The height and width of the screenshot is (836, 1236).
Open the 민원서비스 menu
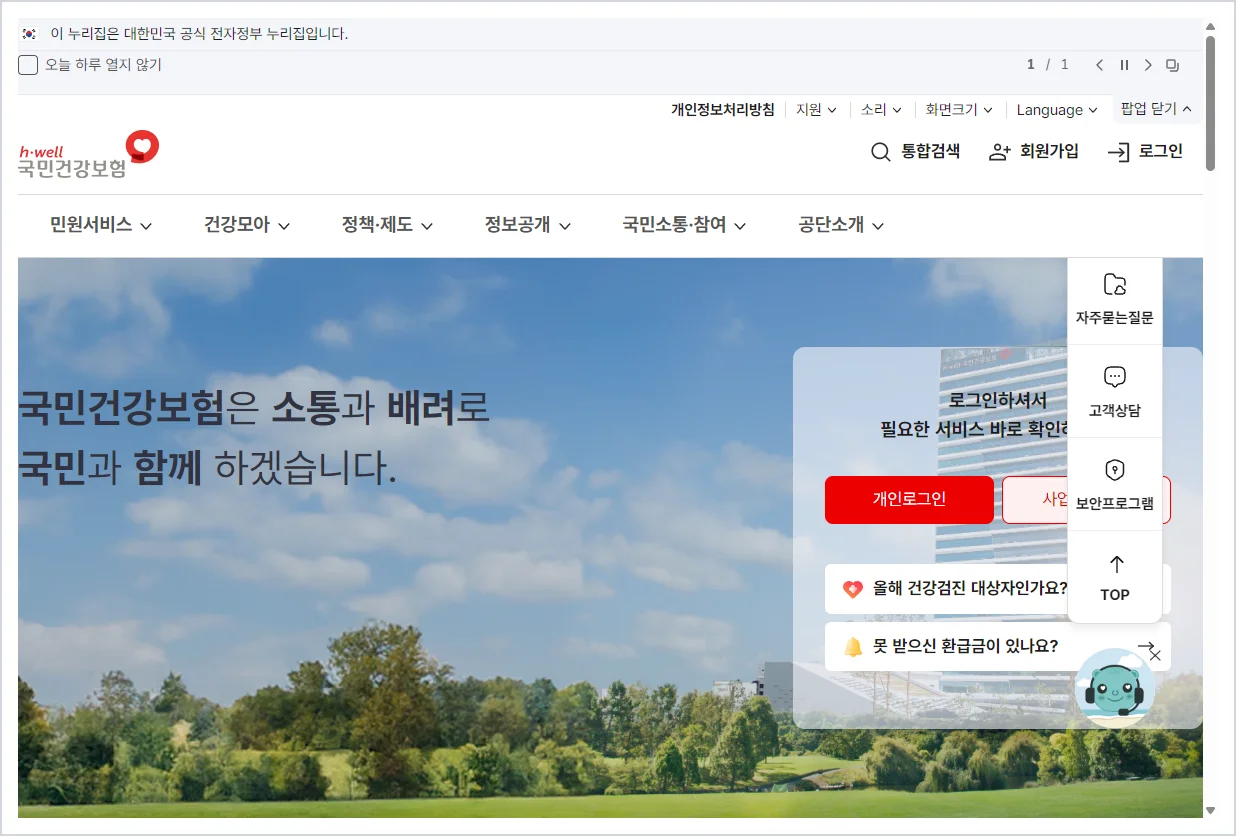[101, 225]
